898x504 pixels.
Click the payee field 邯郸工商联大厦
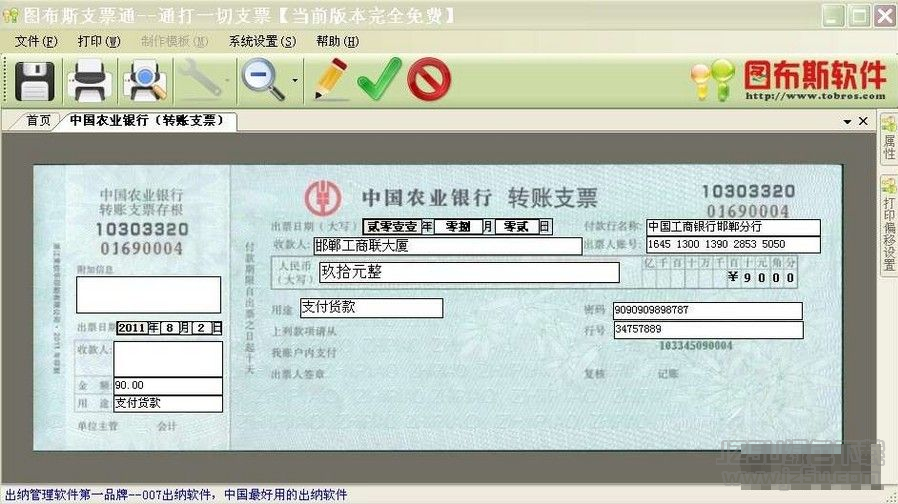click(448, 246)
